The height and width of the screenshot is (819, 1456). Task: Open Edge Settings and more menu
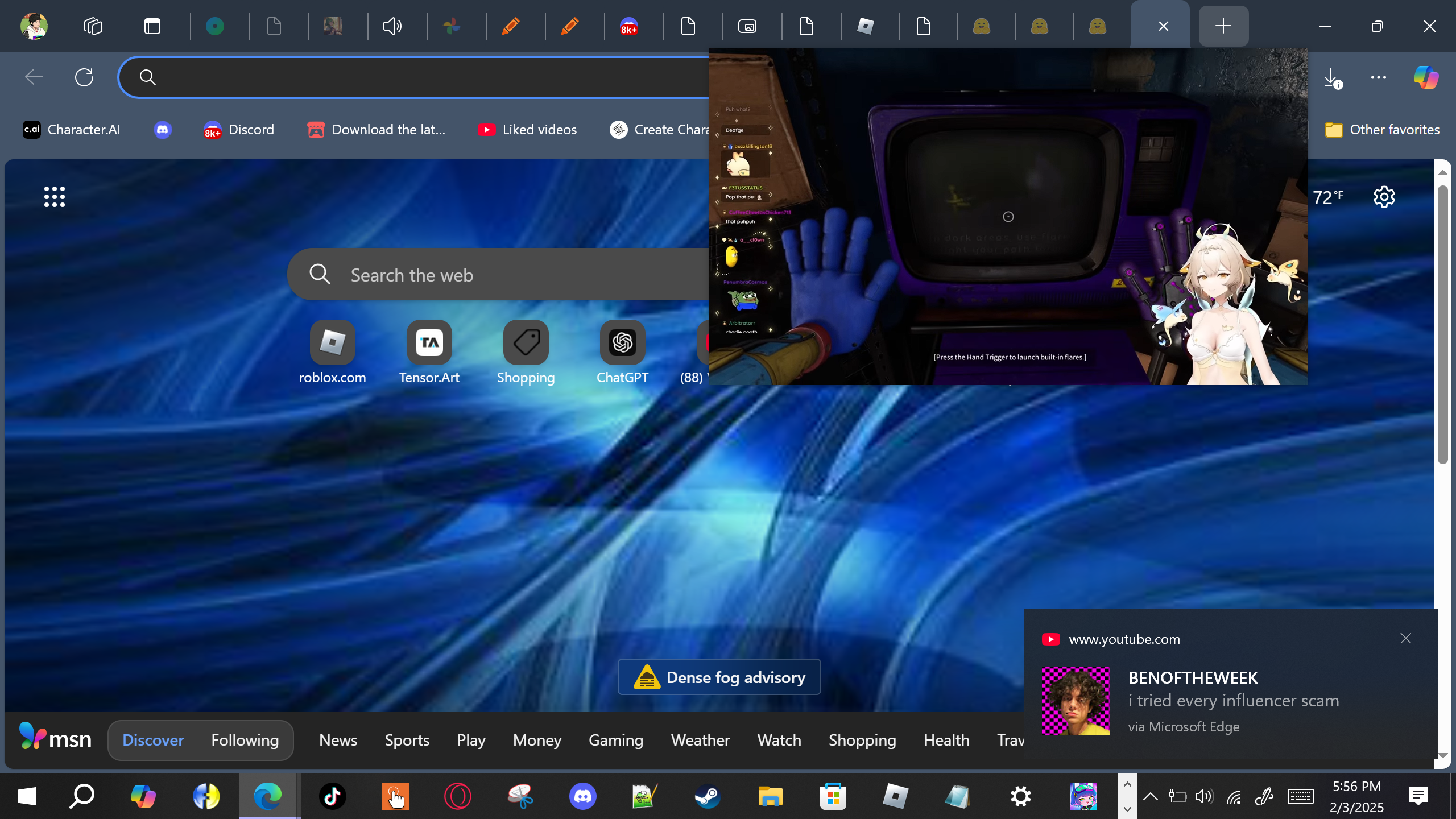(x=1379, y=77)
